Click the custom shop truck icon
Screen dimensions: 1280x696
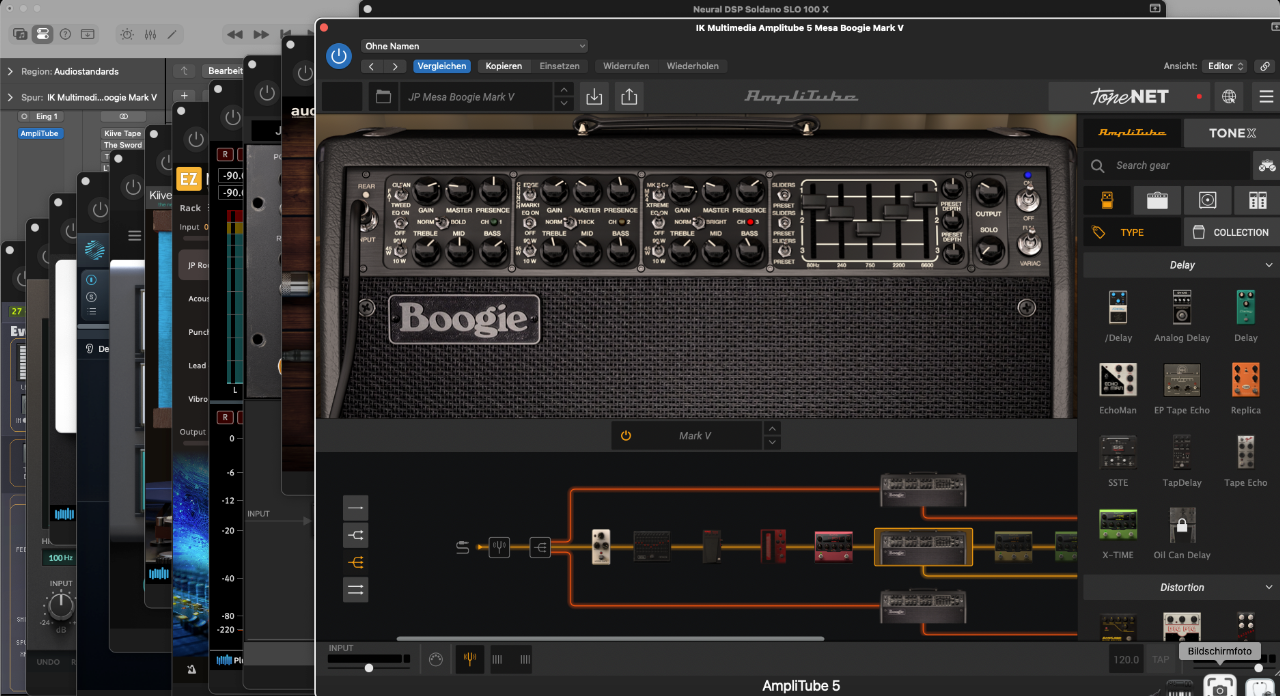tap(1267, 165)
